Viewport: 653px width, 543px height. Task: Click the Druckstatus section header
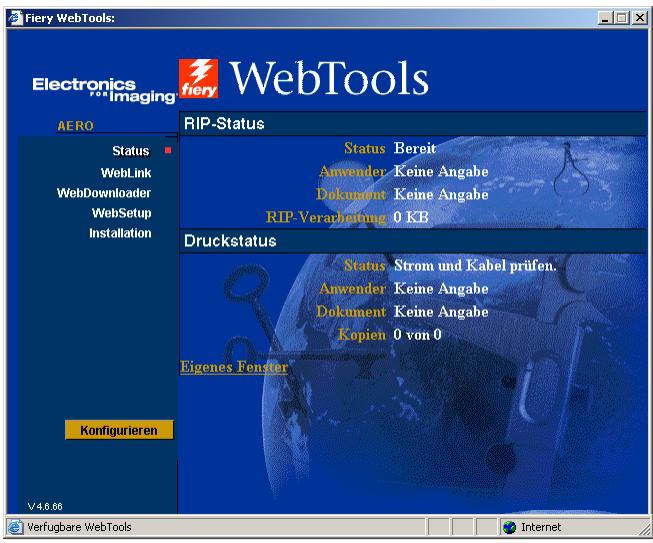coord(412,241)
